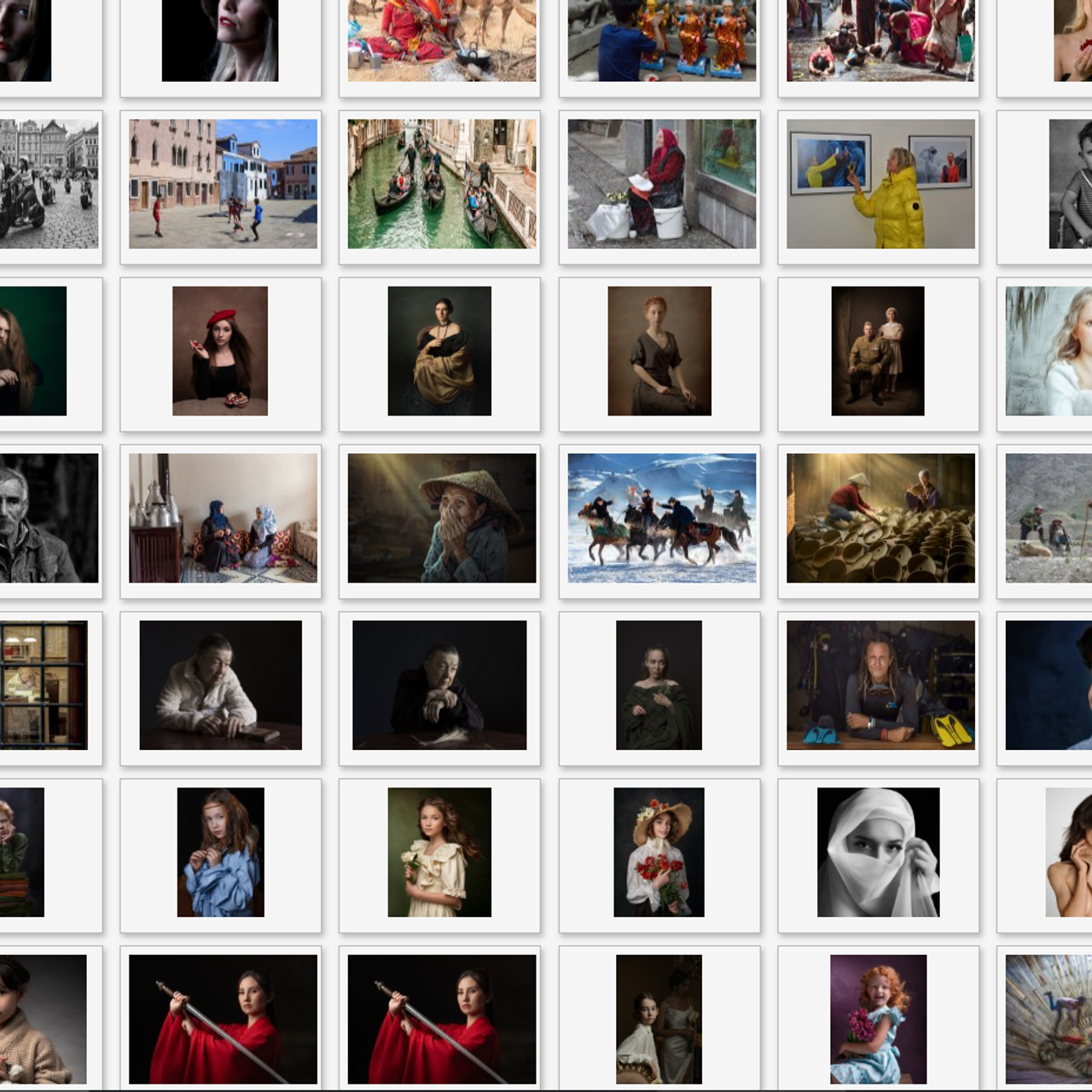The height and width of the screenshot is (1092, 1092).
Task: Select the crowd in saris street photo
Action: (x=880, y=41)
